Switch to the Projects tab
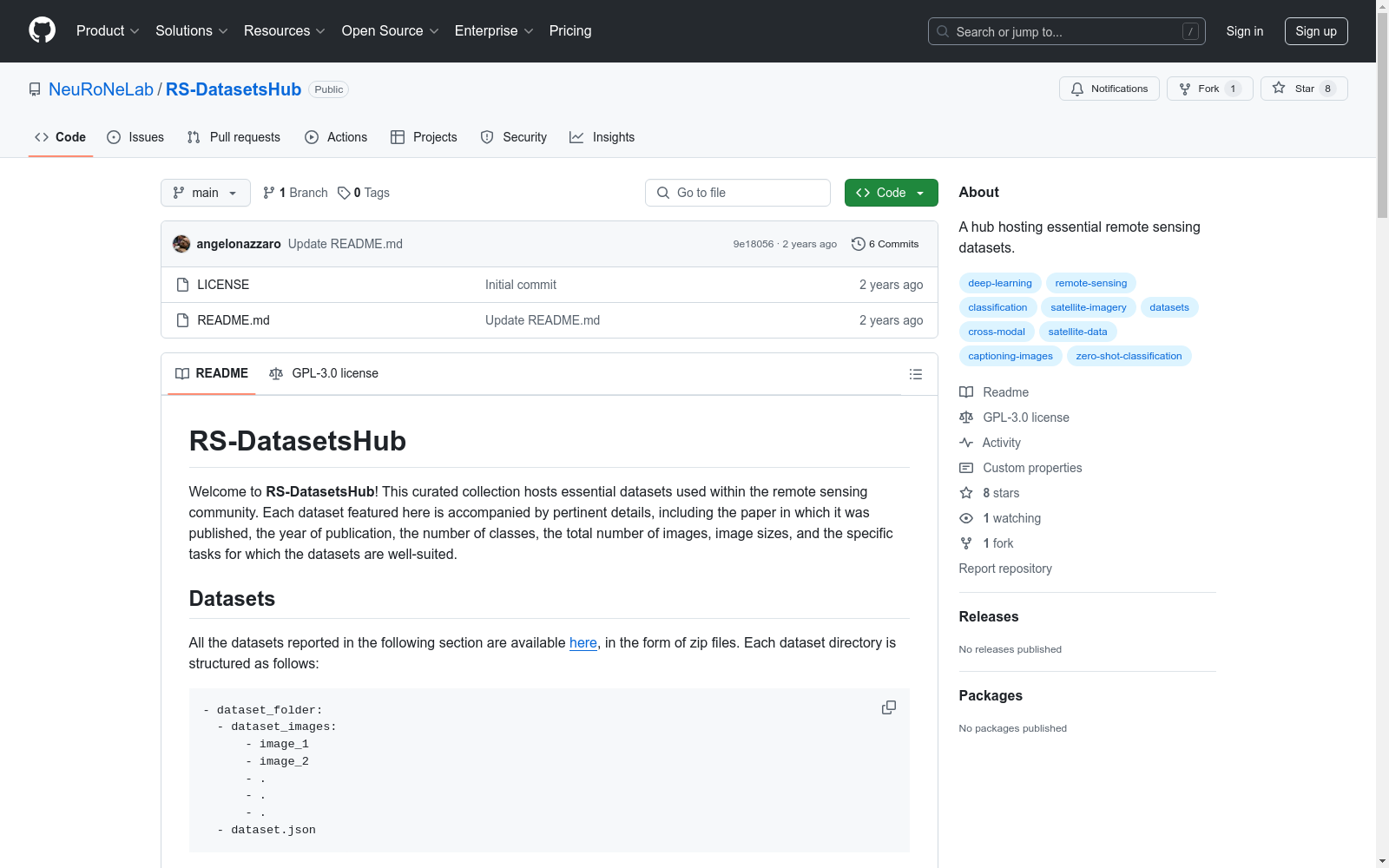The width and height of the screenshot is (1389, 868). 424,137
